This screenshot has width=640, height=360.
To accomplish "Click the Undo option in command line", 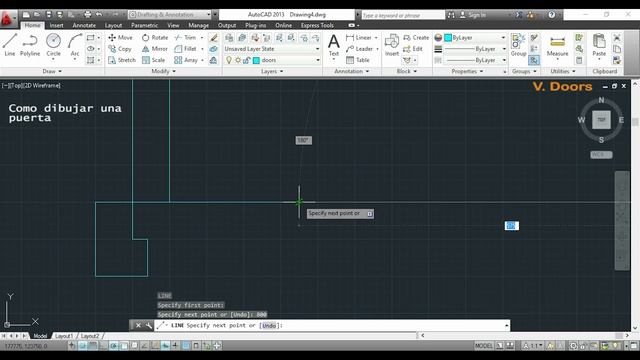I will 269,325.
